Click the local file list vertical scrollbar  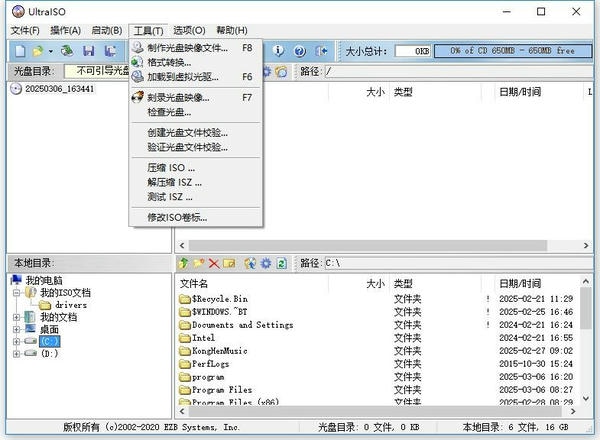tap(585, 308)
